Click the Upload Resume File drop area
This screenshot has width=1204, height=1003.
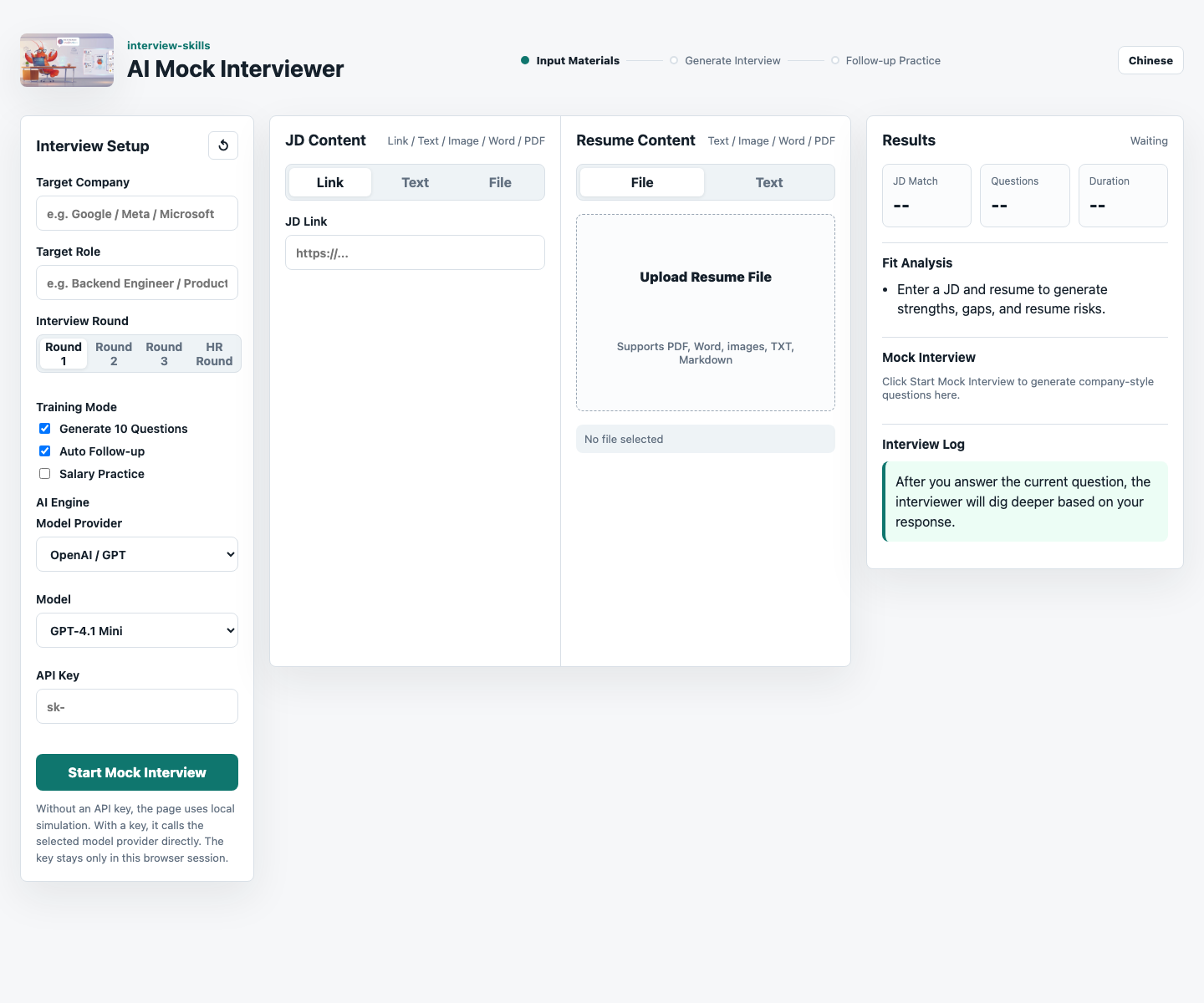706,313
